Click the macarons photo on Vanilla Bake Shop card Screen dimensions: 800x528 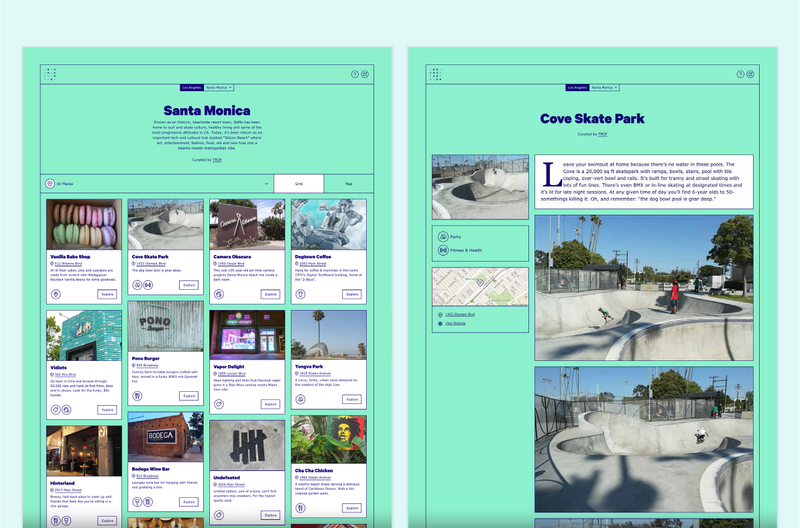tap(84, 224)
